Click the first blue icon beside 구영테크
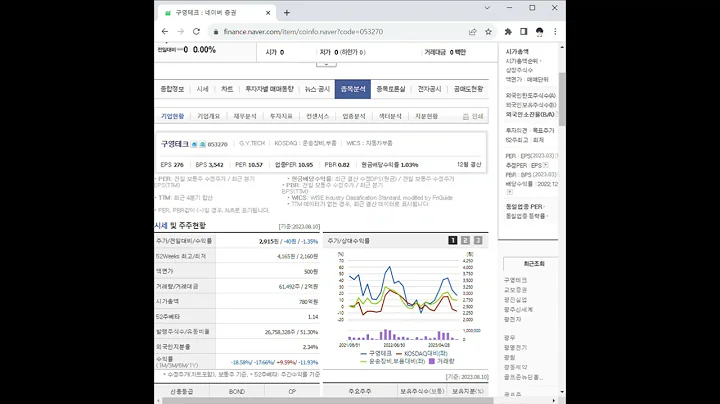The width and height of the screenshot is (720, 404). click(194, 144)
